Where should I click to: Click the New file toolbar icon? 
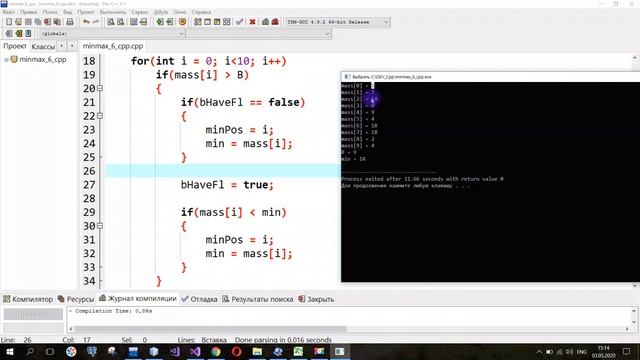point(9,22)
